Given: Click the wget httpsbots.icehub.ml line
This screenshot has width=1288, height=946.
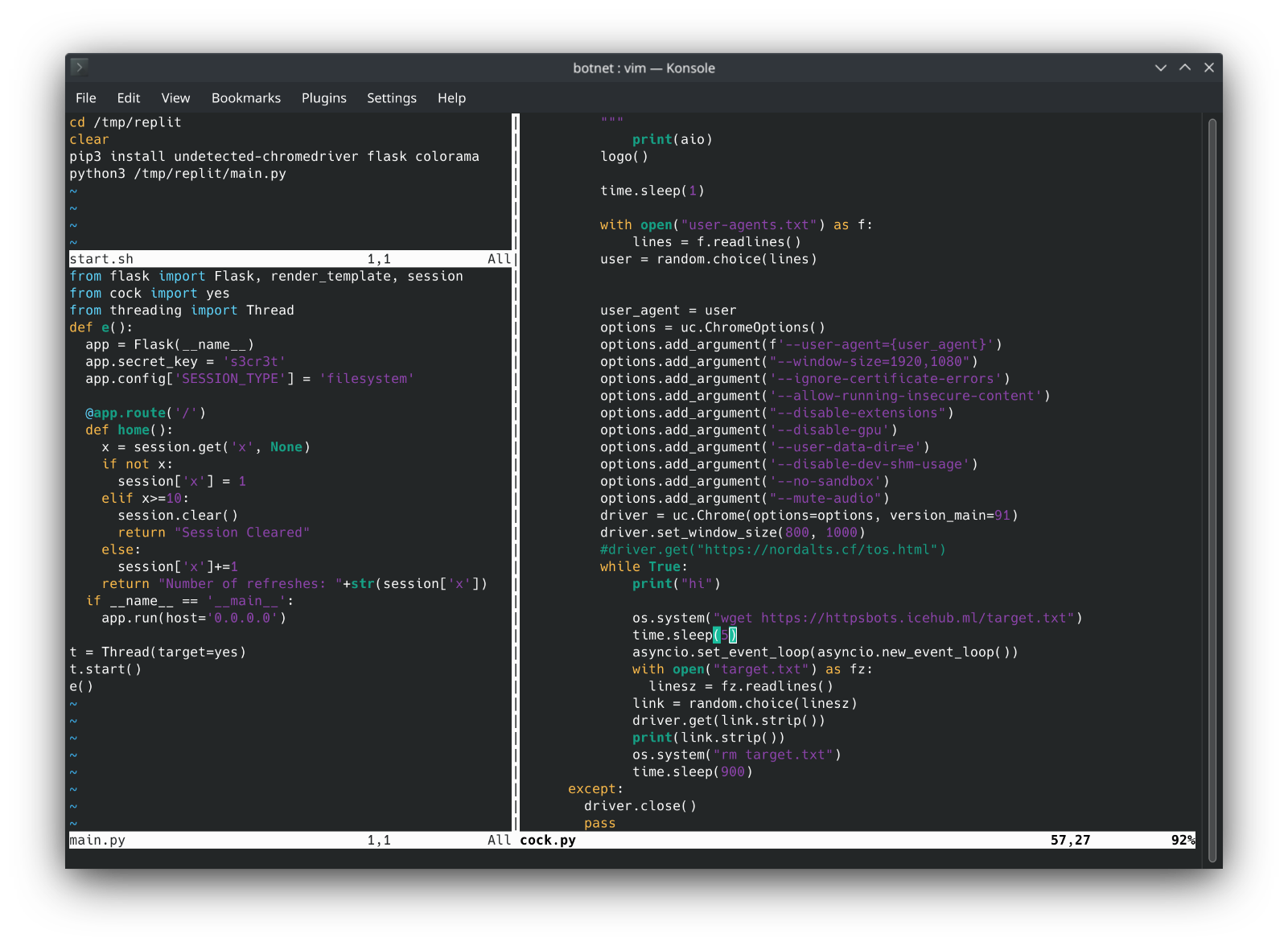Looking at the screenshot, I should coord(858,618).
